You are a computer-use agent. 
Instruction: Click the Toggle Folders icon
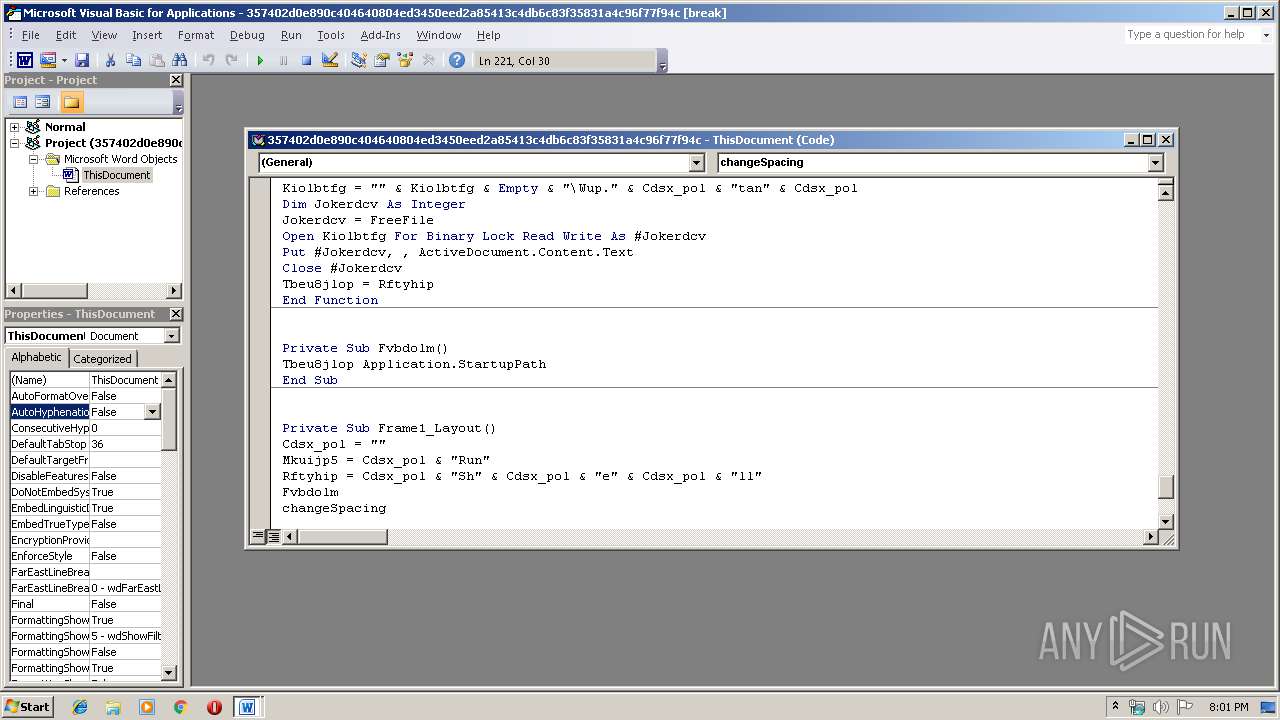(x=71, y=102)
